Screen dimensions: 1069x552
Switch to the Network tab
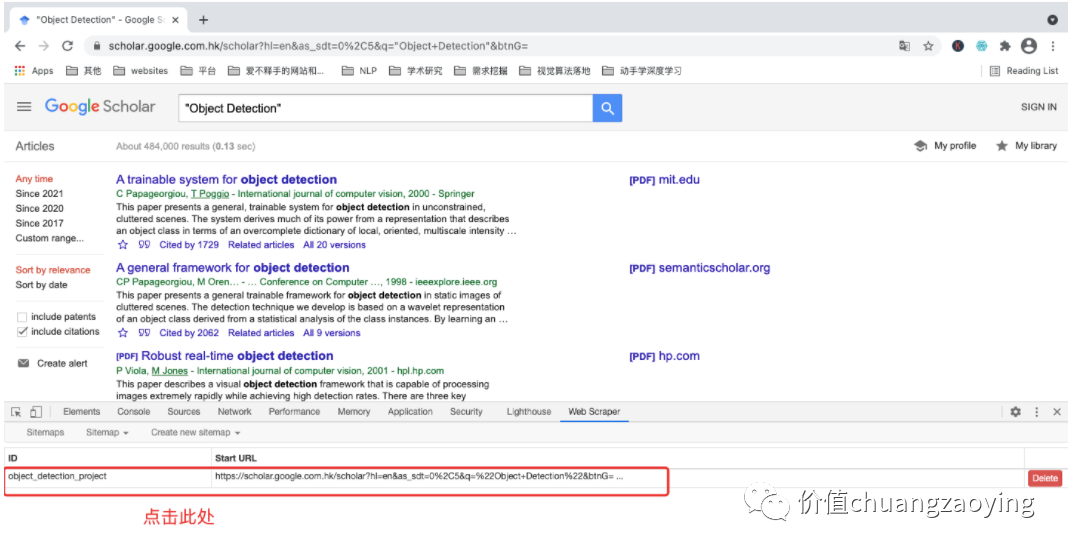235,412
